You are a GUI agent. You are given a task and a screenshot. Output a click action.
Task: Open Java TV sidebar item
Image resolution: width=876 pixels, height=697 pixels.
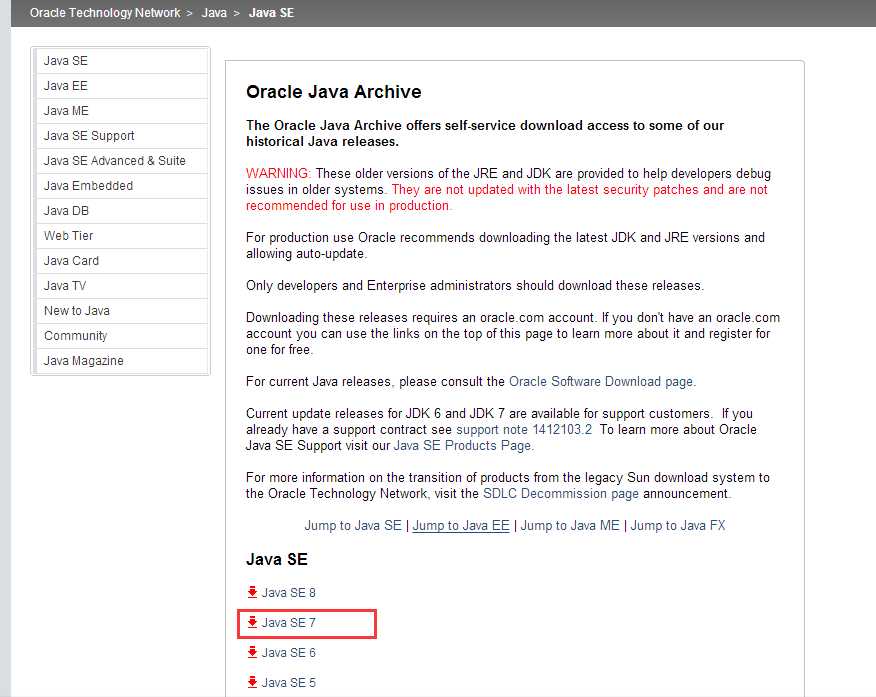point(122,286)
